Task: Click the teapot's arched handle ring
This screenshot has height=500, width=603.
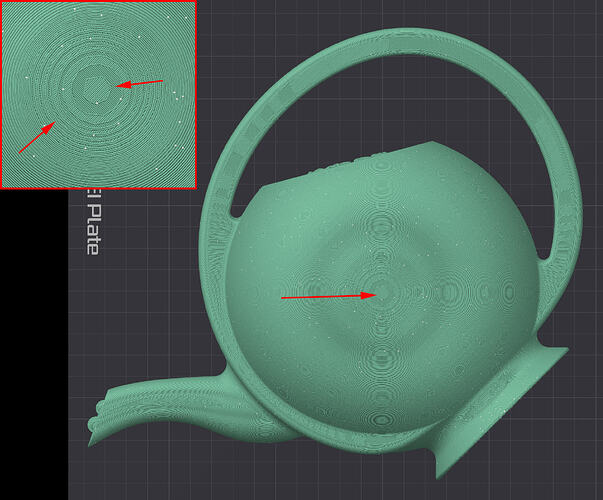Action: pos(408,42)
